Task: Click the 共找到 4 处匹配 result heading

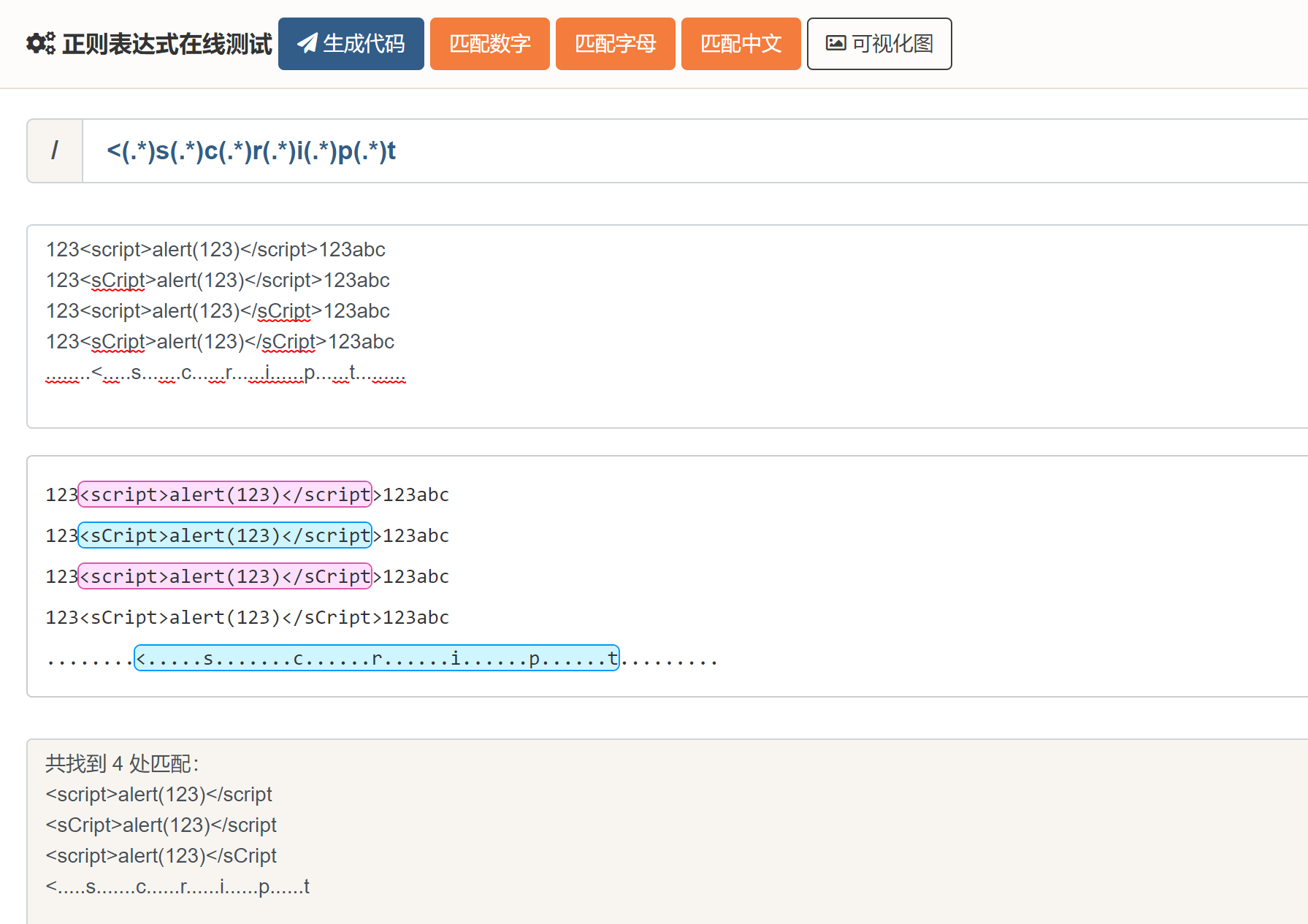Action: (x=122, y=764)
